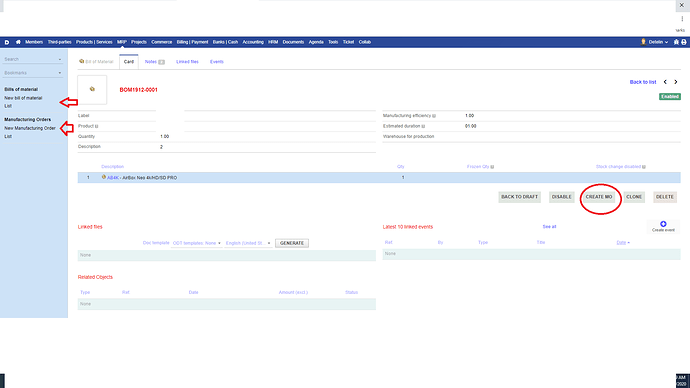Open the Documents menu
The height and width of the screenshot is (388, 690).
[x=293, y=42]
